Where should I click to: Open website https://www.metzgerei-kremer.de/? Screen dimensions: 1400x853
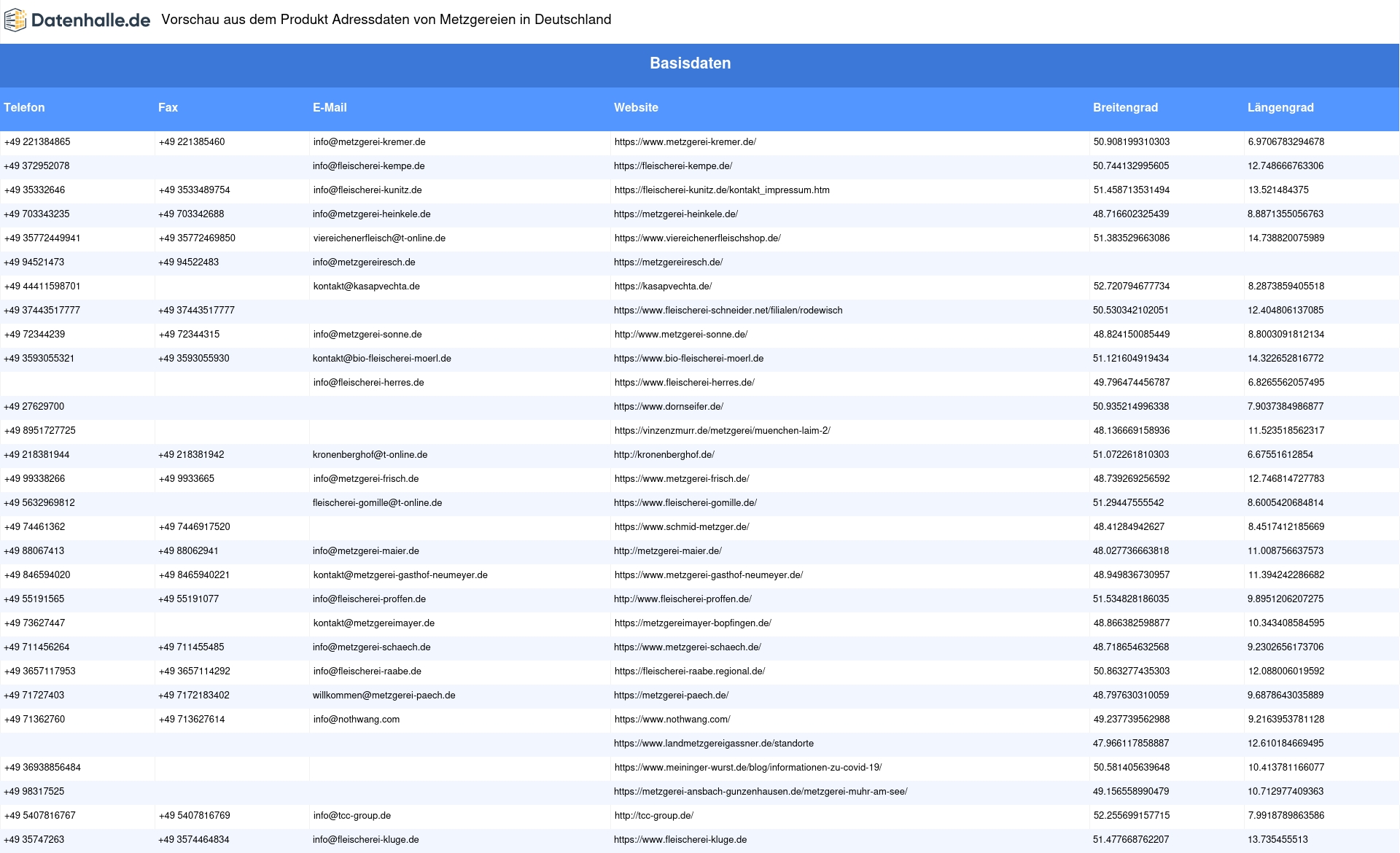pyautogui.click(x=685, y=142)
